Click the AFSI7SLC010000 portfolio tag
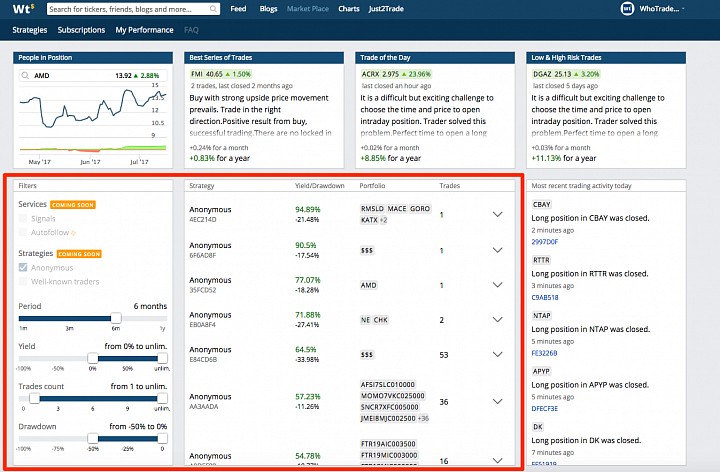Screen dimensions: 720x472 point(388,384)
